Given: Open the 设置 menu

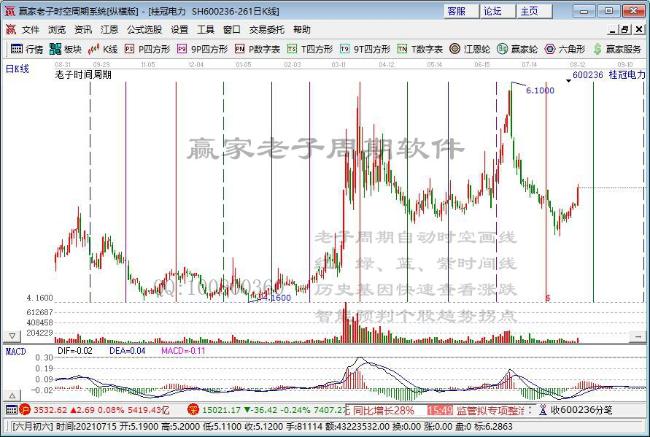Looking at the screenshot, I should click(179, 30).
